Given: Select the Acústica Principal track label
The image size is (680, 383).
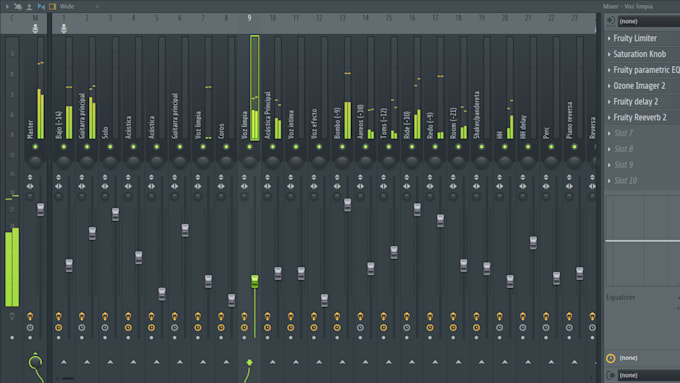Looking at the screenshot, I should [x=268, y=115].
